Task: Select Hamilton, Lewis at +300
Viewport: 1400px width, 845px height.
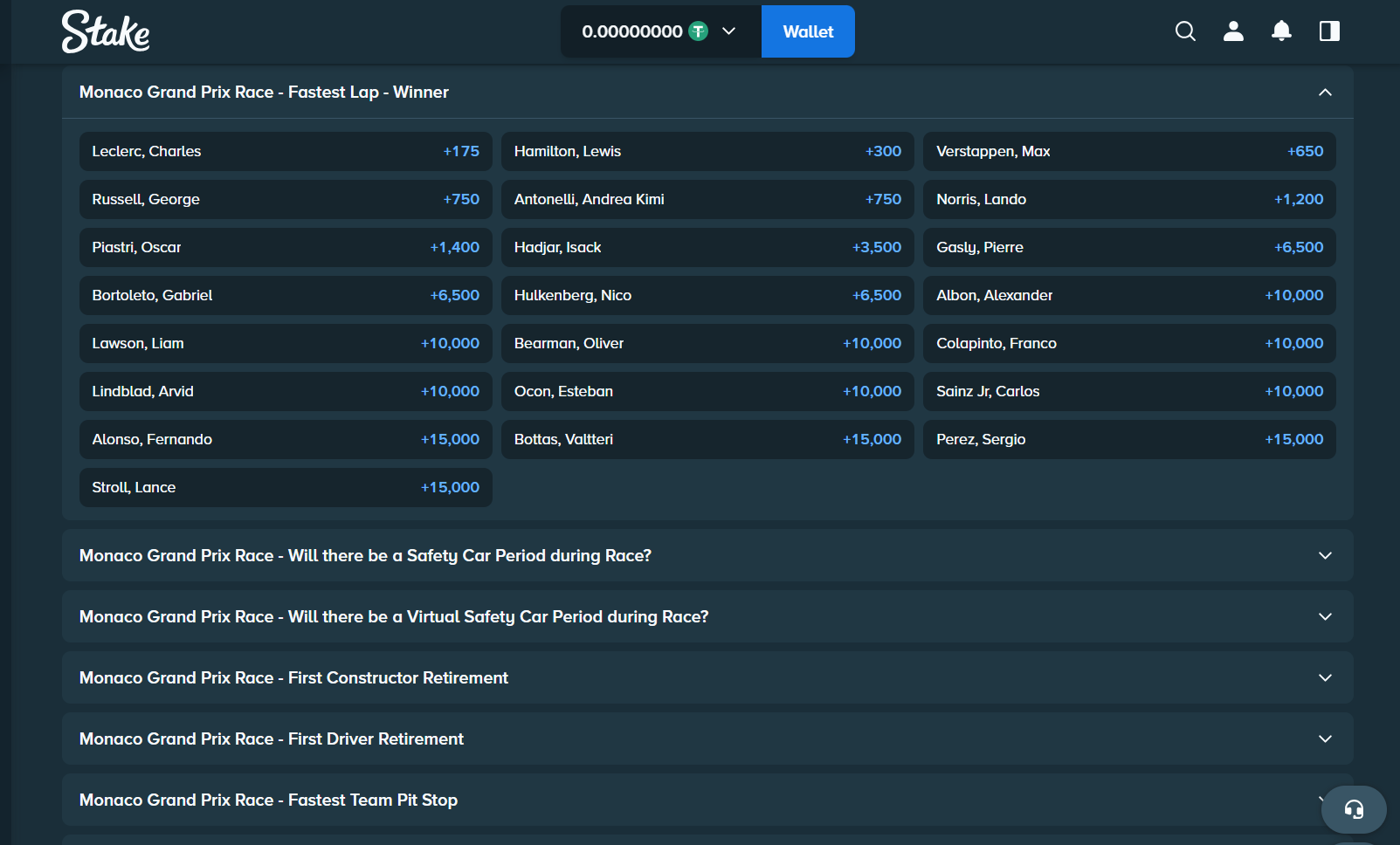Action: click(707, 151)
